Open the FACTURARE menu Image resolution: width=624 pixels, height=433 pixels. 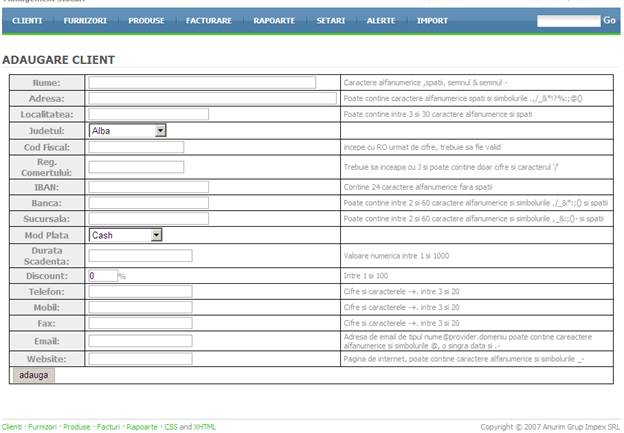209,21
